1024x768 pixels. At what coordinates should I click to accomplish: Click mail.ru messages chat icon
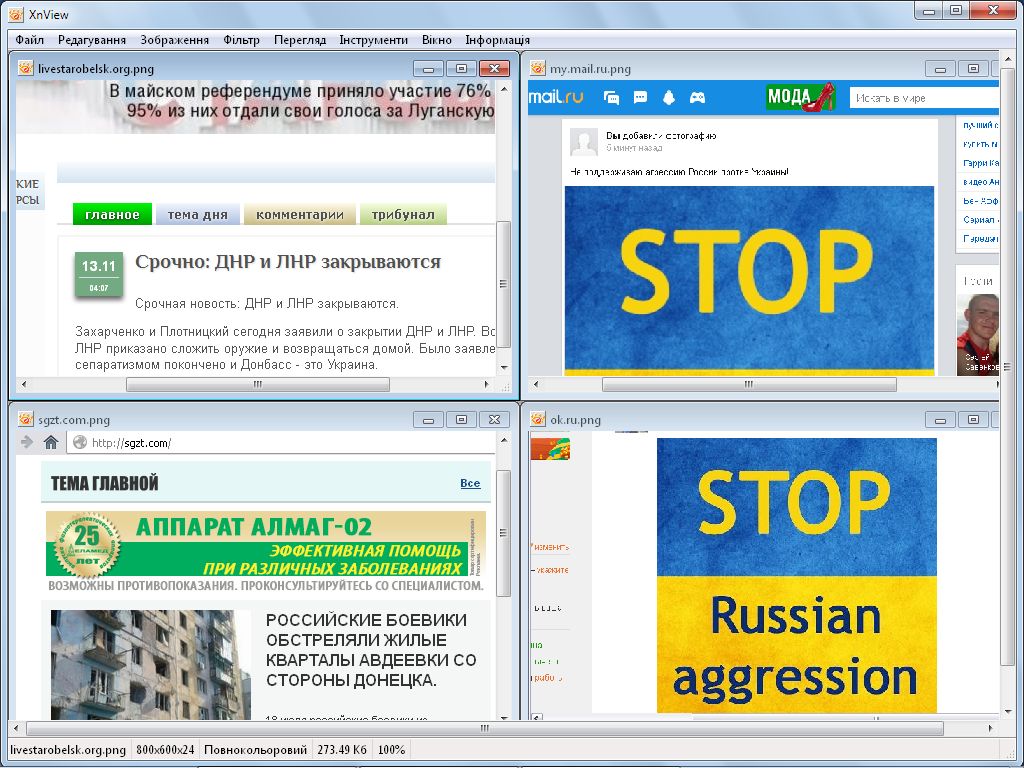pyautogui.click(x=611, y=98)
